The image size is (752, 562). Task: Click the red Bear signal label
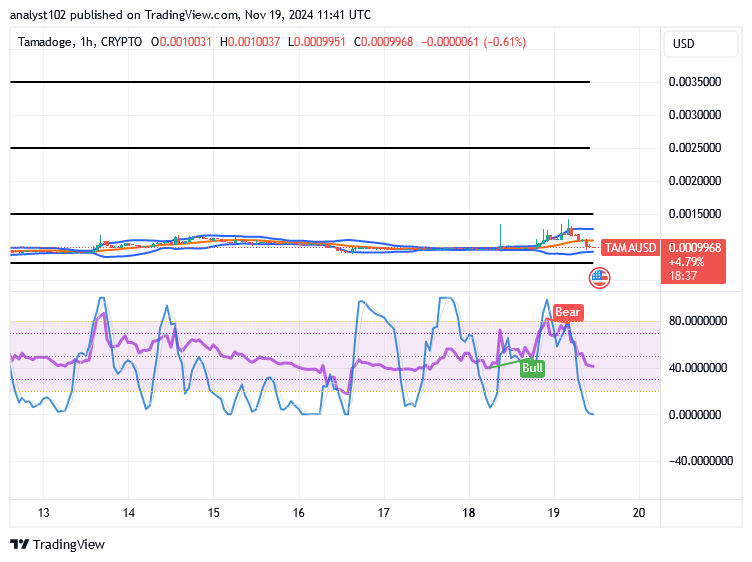568,312
